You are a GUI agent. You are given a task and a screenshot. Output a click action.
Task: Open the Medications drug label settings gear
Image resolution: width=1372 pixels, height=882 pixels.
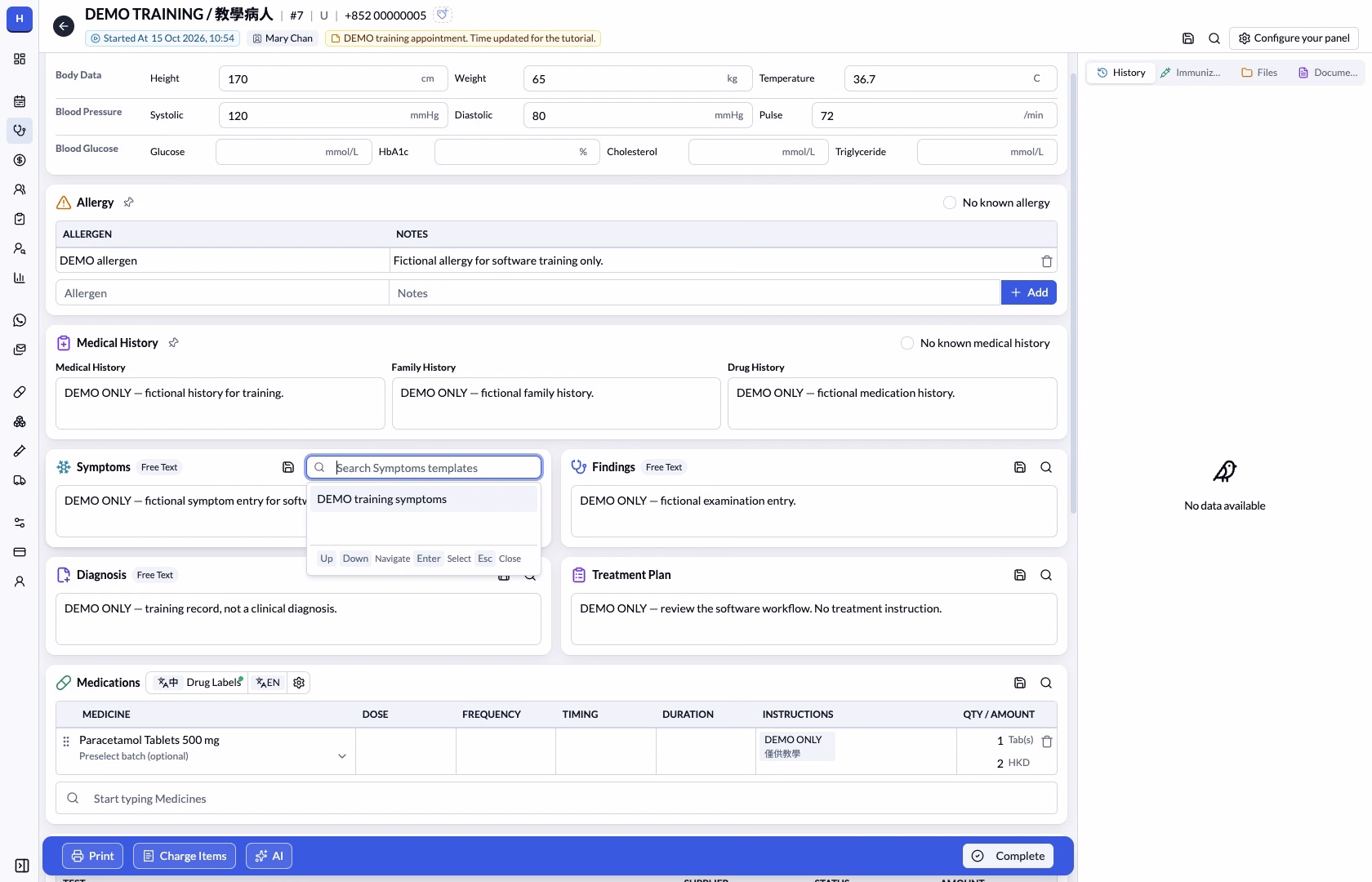pyautogui.click(x=299, y=683)
